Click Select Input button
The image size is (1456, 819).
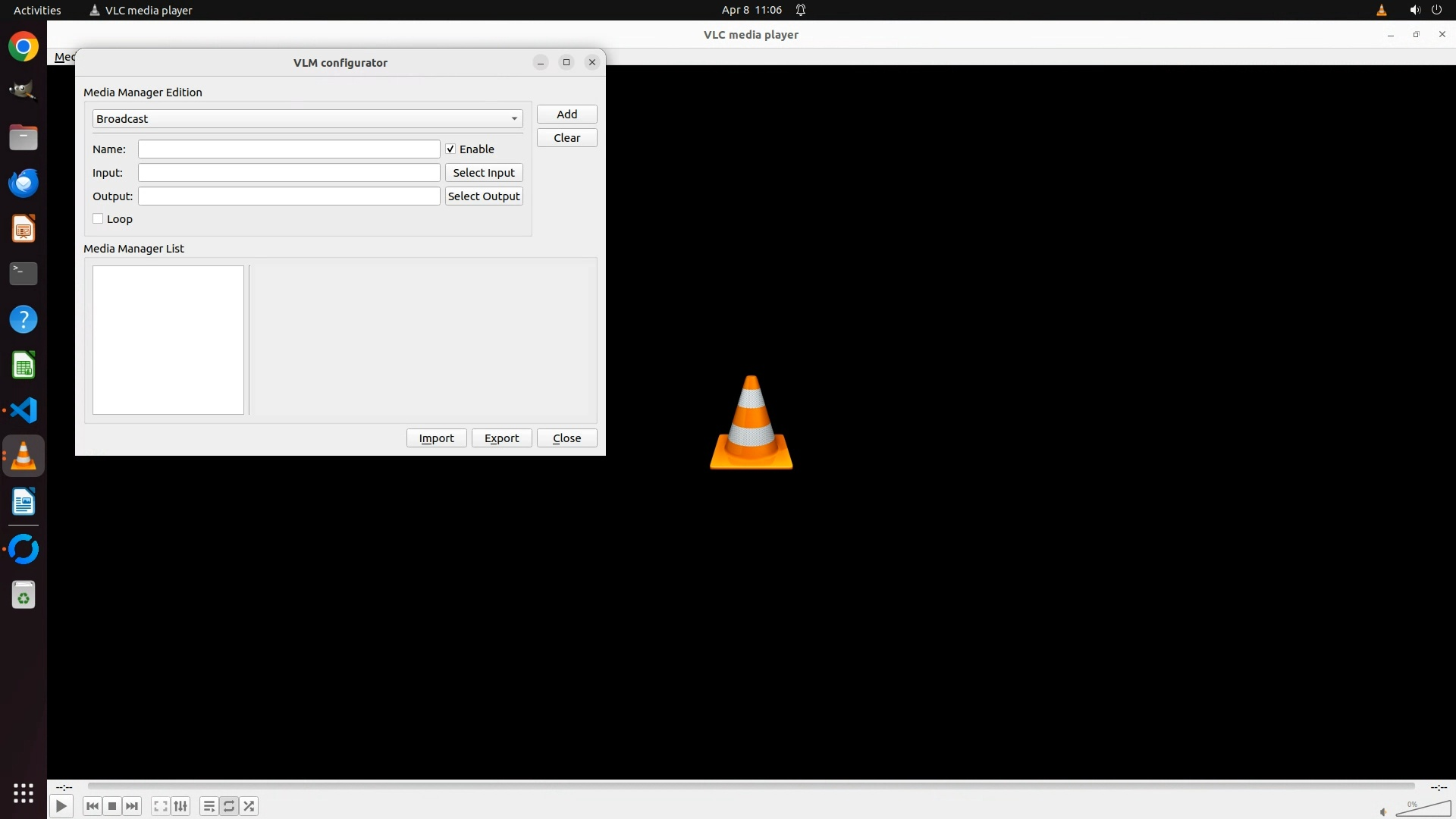point(484,173)
